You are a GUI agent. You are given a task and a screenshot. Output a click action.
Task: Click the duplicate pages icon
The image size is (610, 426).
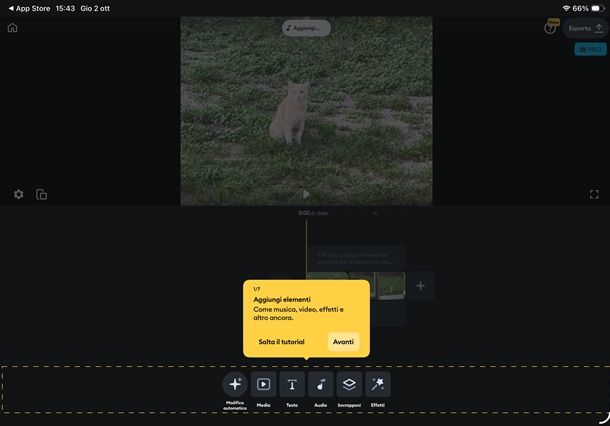pyautogui.click(x=41, y=194)
